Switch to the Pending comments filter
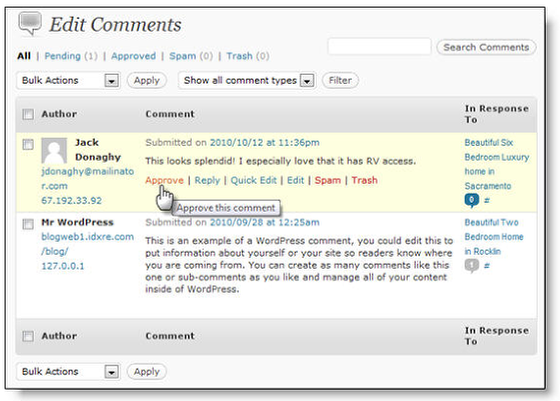This screenshot has height=401, width=560. pyautogui.click(x=62, y=56)
